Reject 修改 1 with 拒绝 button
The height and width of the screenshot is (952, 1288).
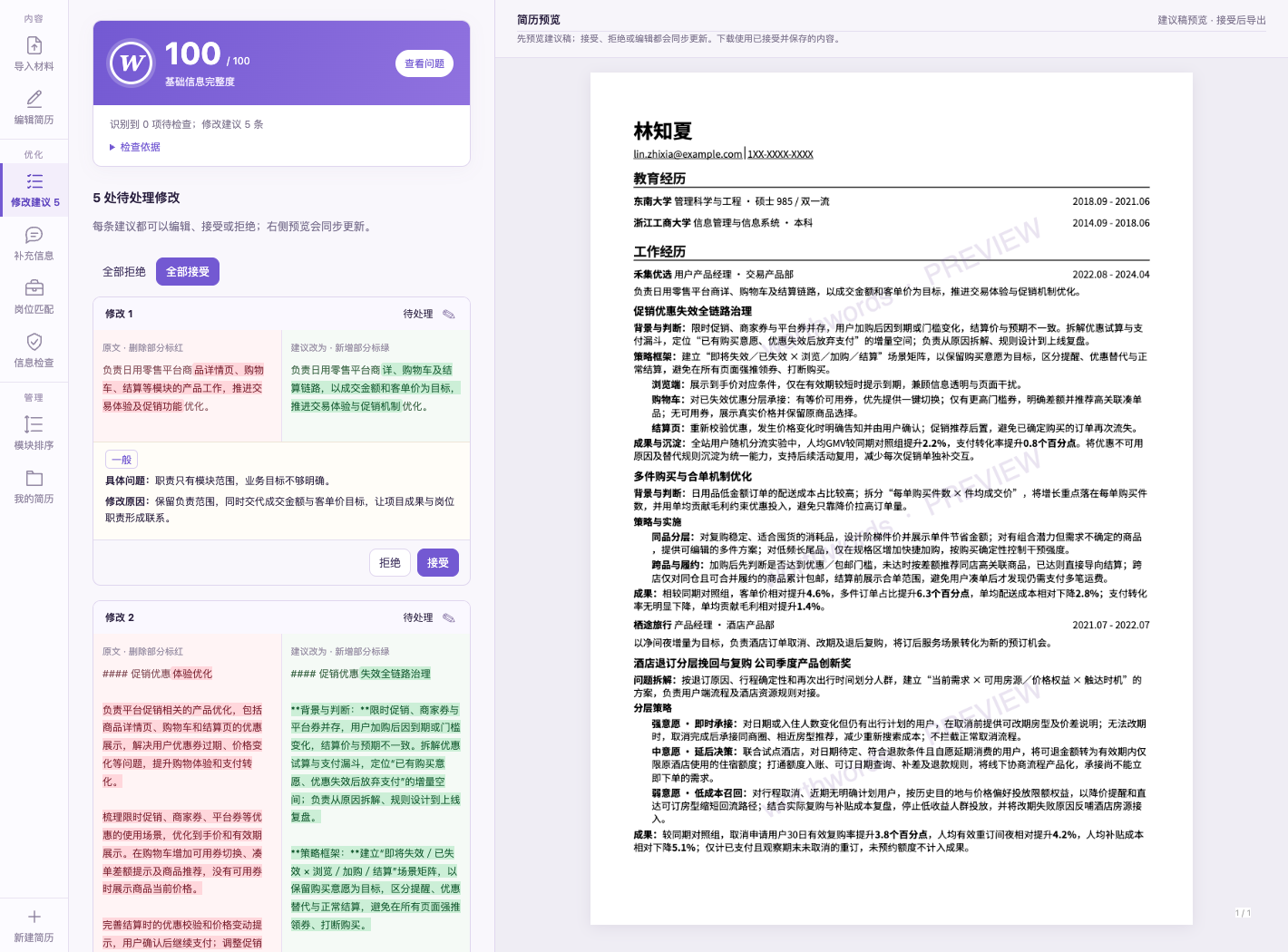coord(390,563)
